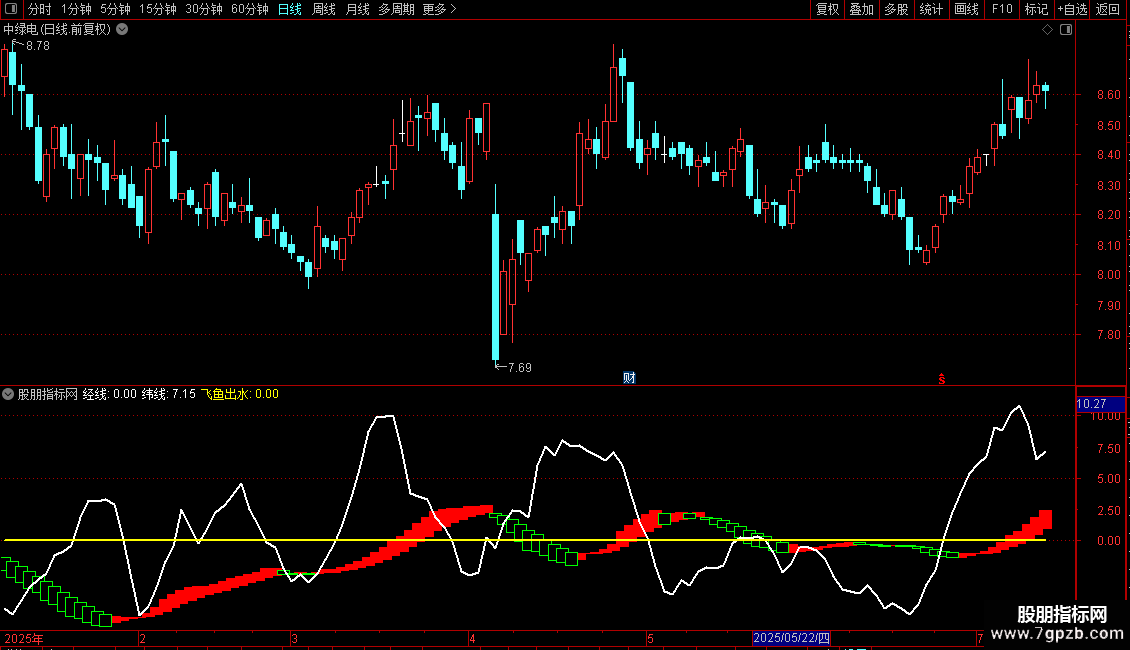
Task: Click the 8.60 price axis label
Action: click(1108, 95)
